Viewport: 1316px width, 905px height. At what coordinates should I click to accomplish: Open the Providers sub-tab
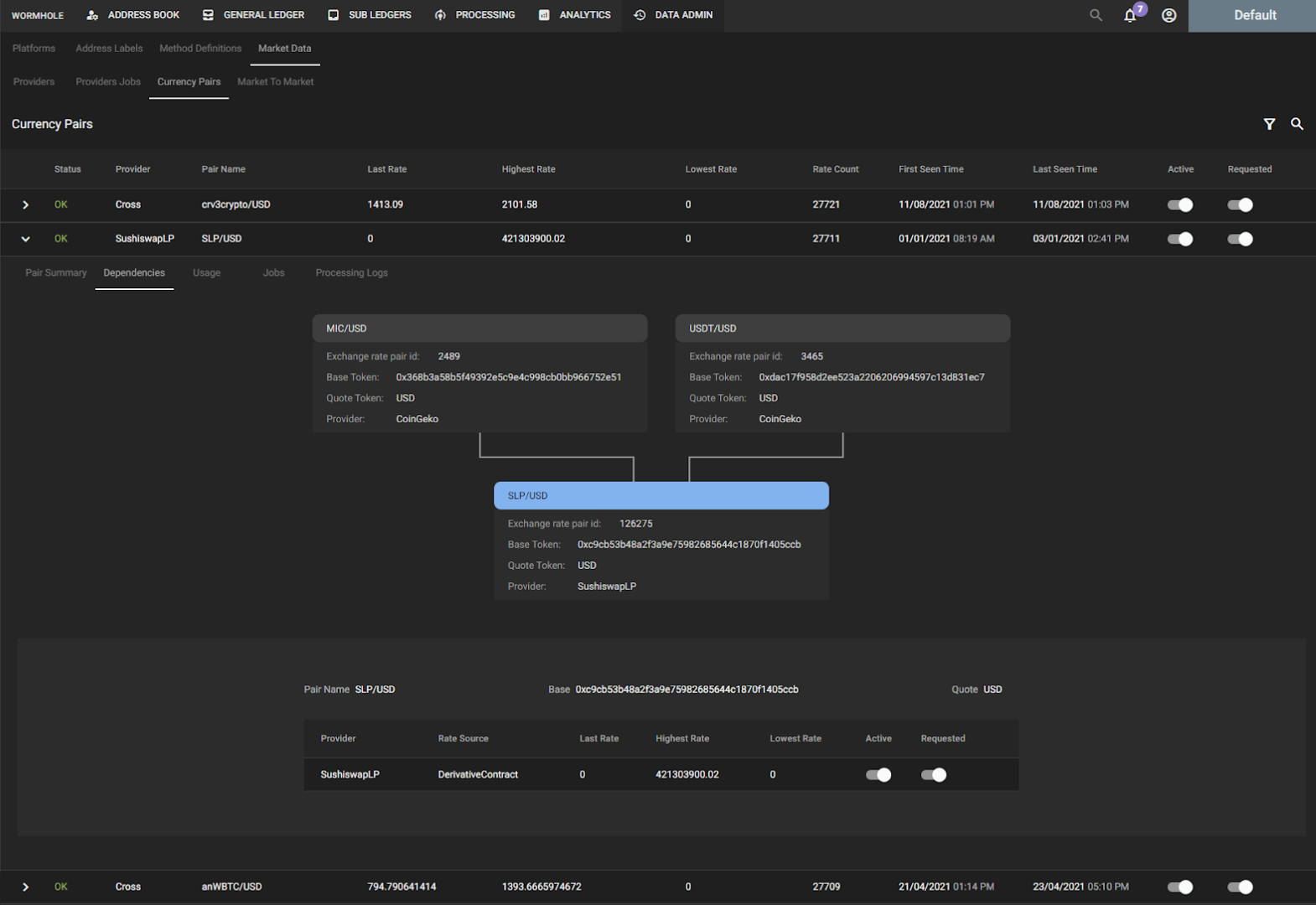[34, 82]
